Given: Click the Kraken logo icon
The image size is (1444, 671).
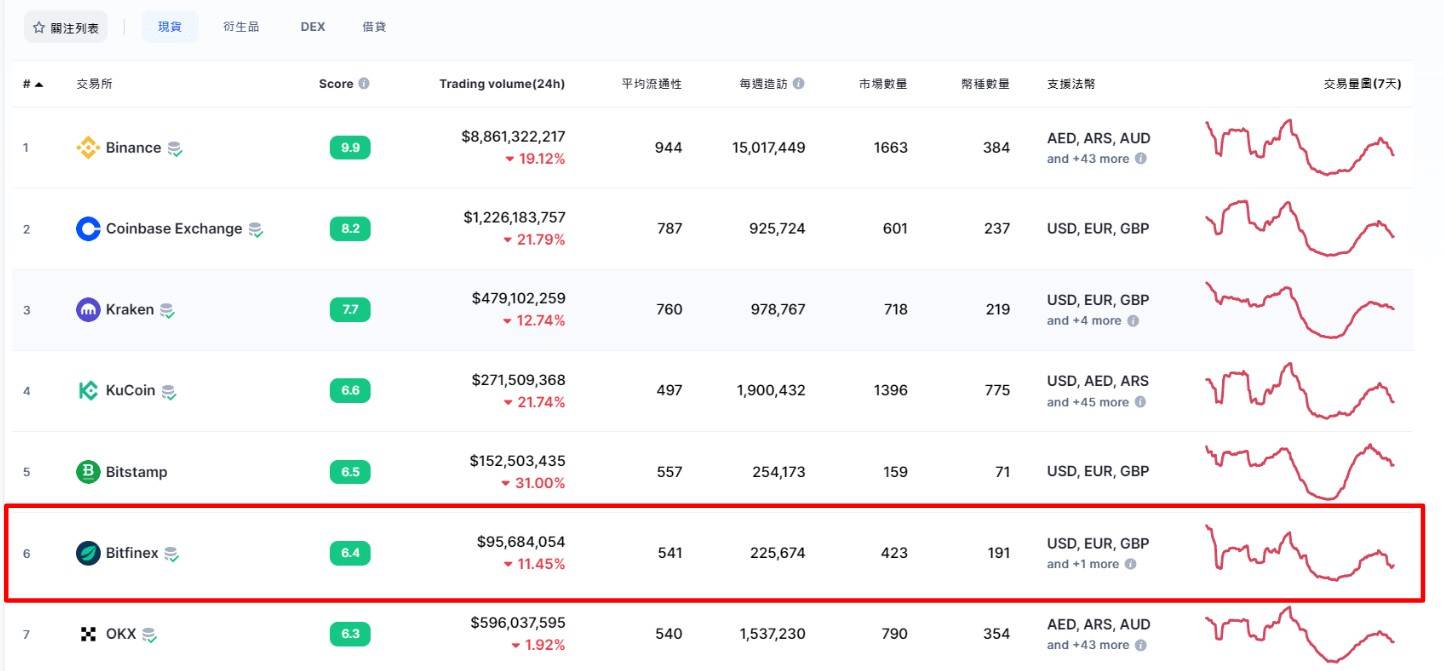Looking at the screenshot, I should click(x=88, y=310).
